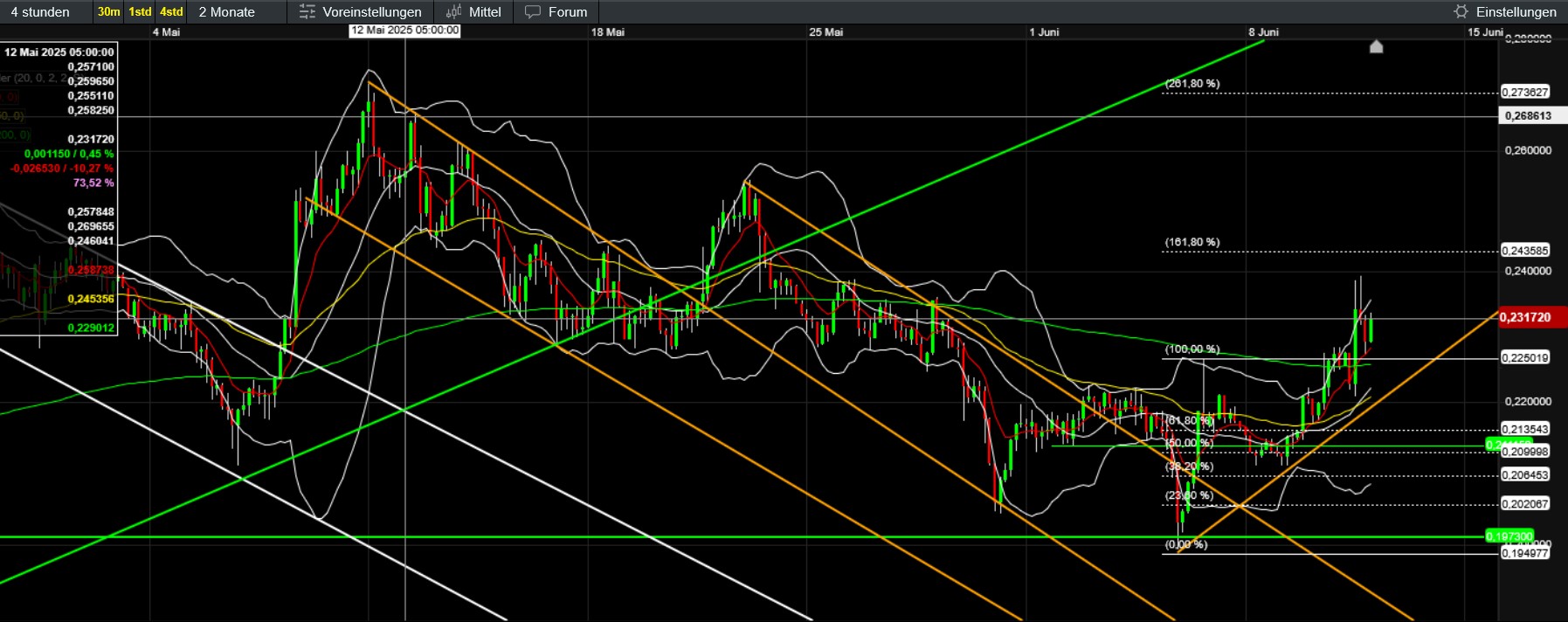Open the Voreinstellungen sliders icon
This screenshot has width=1568, height=622.
click(307, 12)
